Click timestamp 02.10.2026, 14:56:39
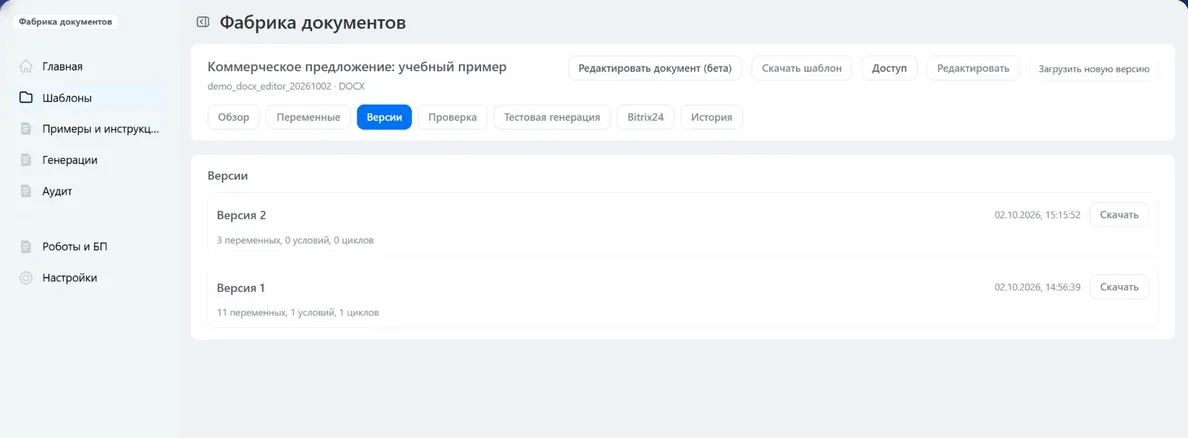The width and height of the screenshot is (1188, 438). coord(1037,288)
